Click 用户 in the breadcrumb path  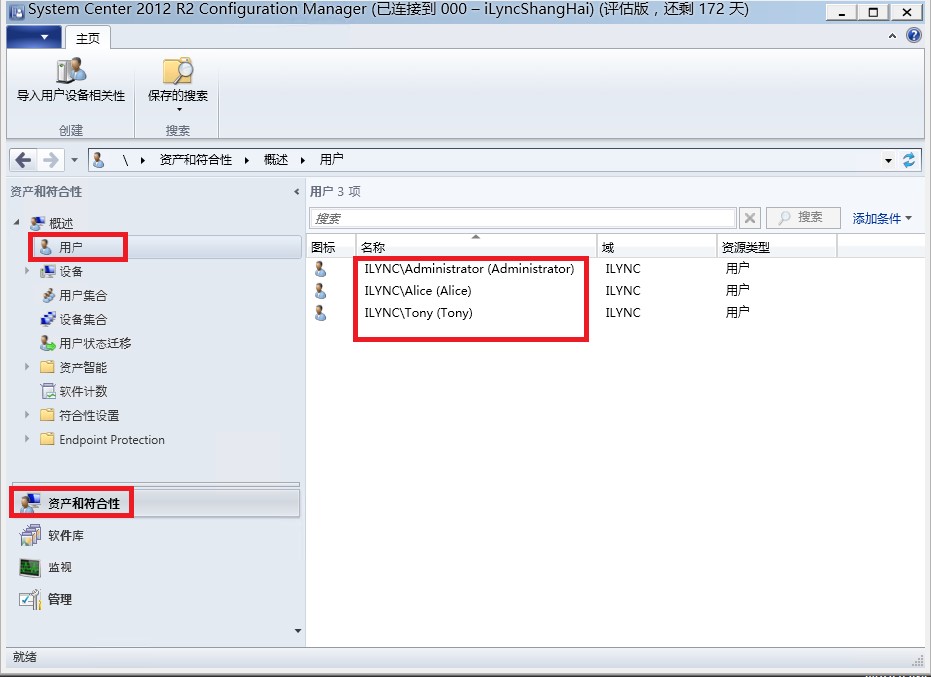point(331,160)
